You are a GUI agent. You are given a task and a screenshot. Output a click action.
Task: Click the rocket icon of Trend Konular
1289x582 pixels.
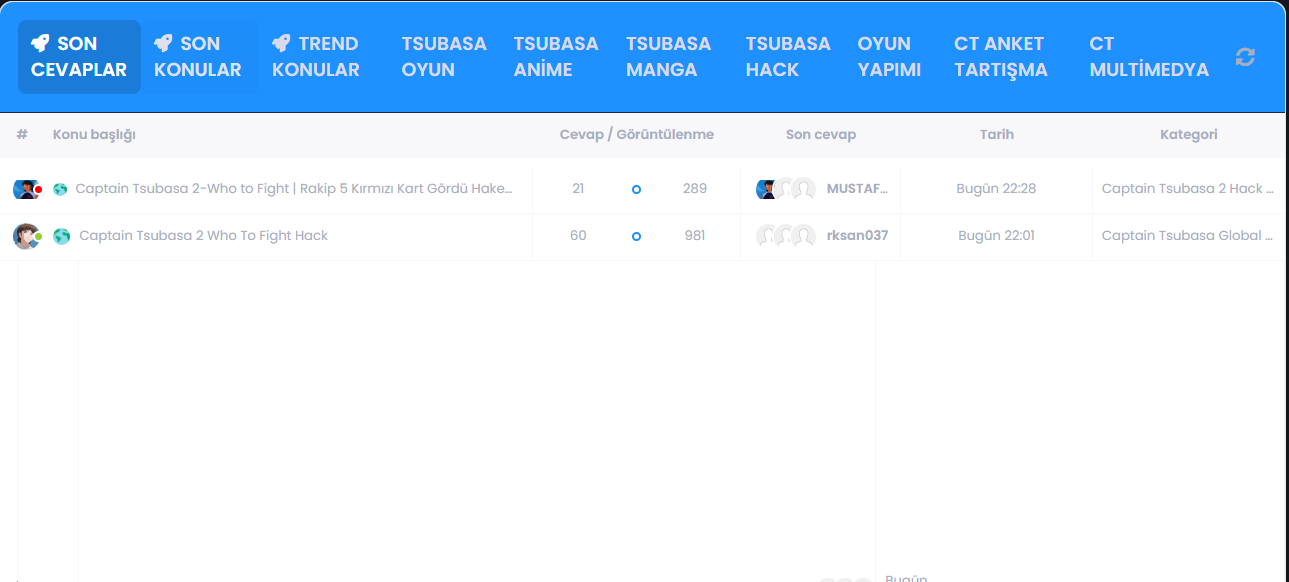pos(281,43)
